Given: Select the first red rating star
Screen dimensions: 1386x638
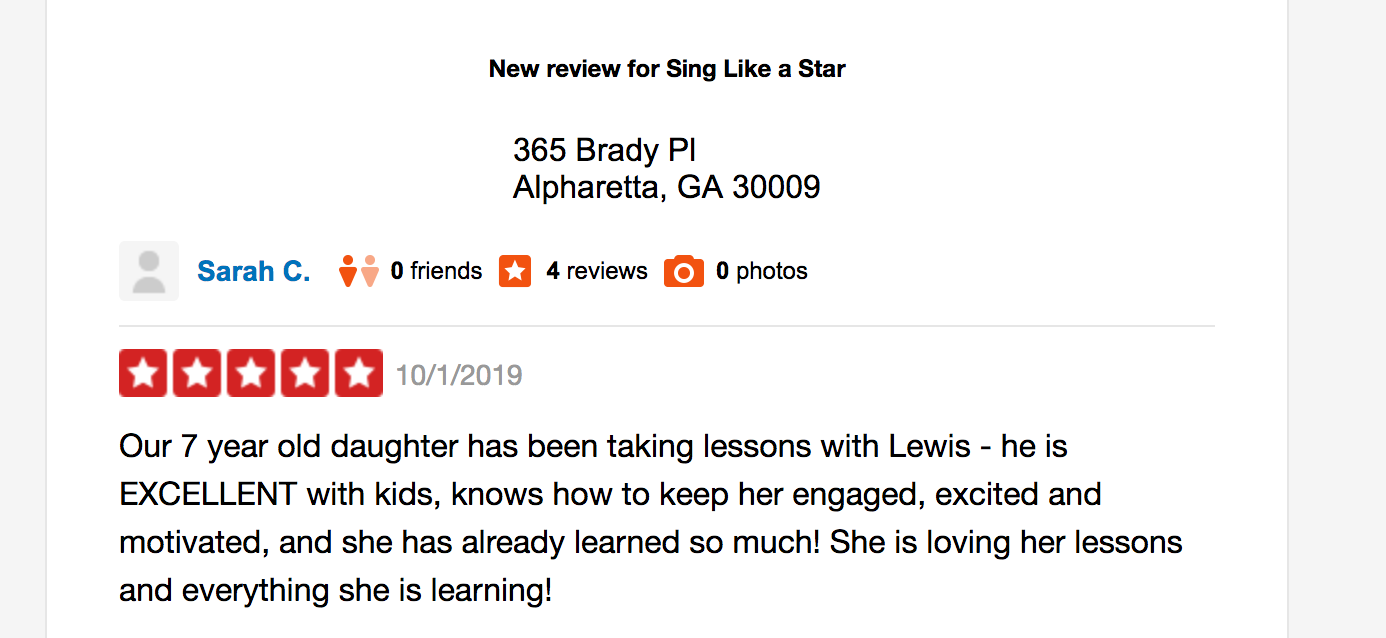Looking at the screenshot, I should click(x=144, y=373).
